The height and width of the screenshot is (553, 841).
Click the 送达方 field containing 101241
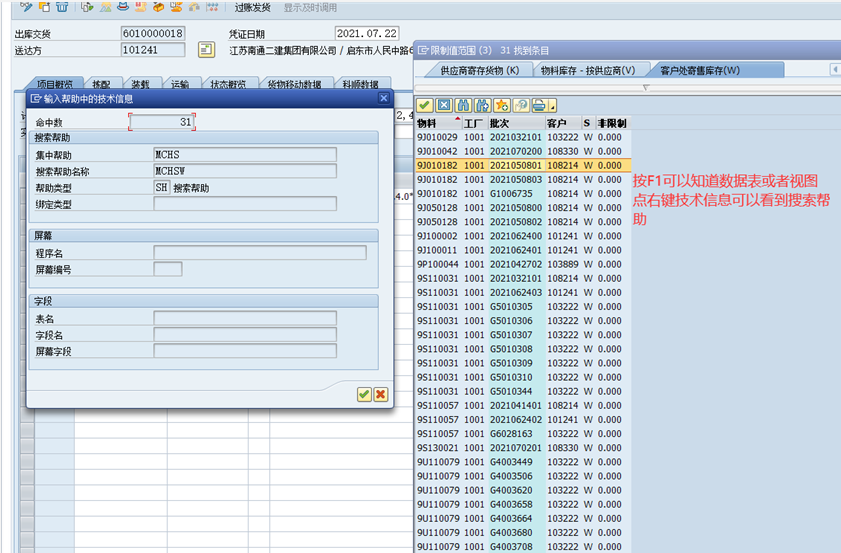[x=153, y=50]
